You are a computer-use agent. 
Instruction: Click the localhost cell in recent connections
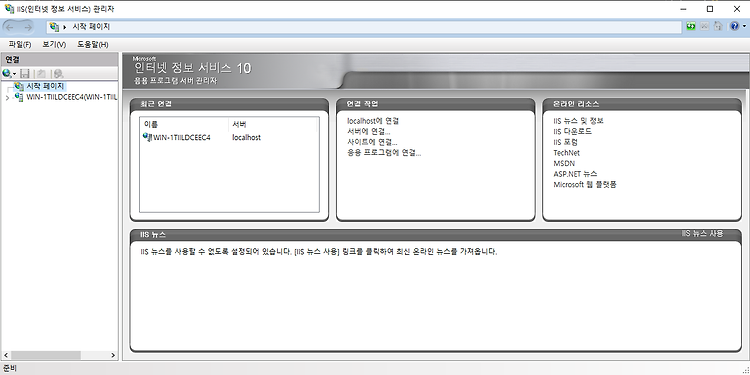click(246, 138)
